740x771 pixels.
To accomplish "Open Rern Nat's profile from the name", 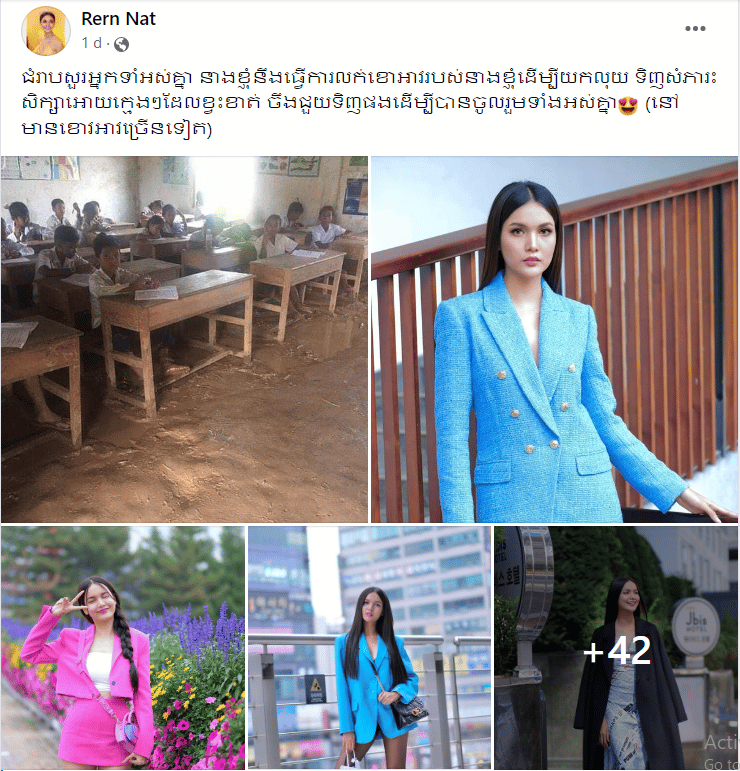I will pyautogui.click(x=118, y=19).
